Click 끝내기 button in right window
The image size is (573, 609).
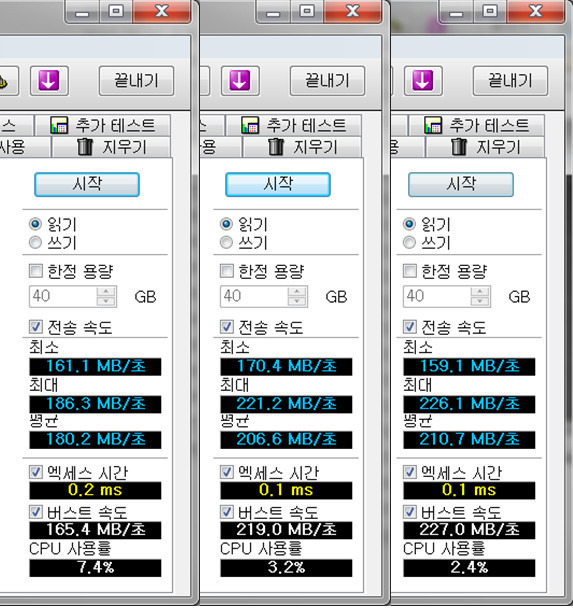click(x=510, y=80)
